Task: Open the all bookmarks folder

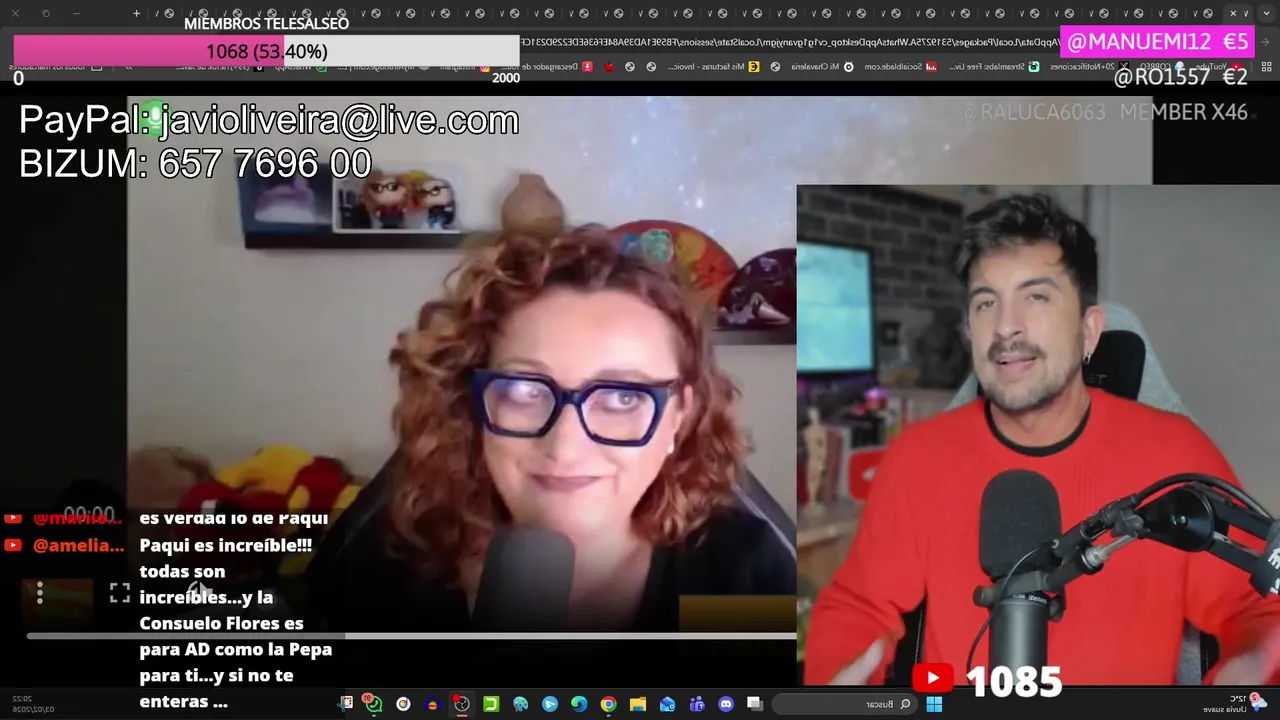Action: pos(55,66)
